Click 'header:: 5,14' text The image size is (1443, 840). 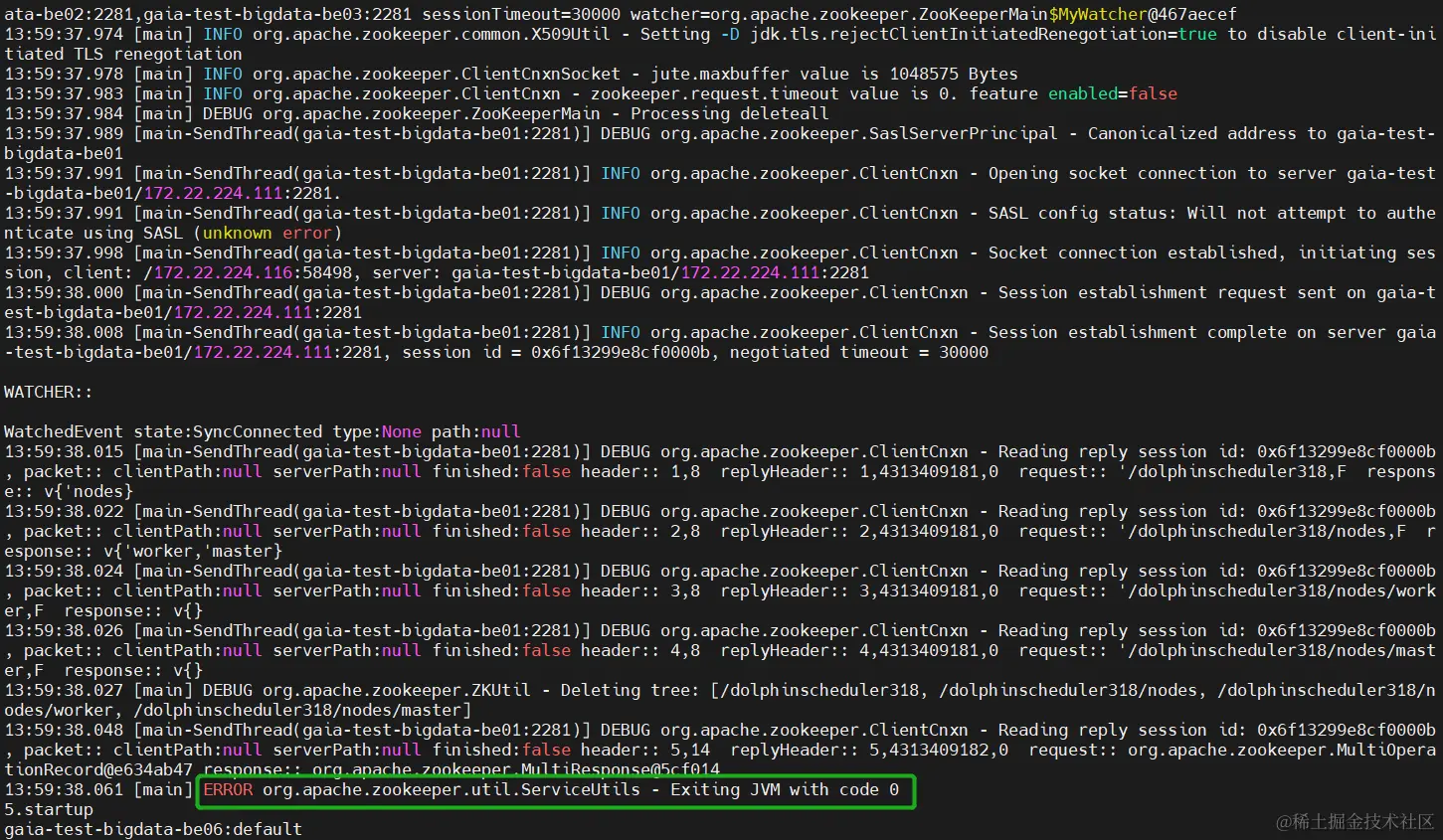click(645, 750)
